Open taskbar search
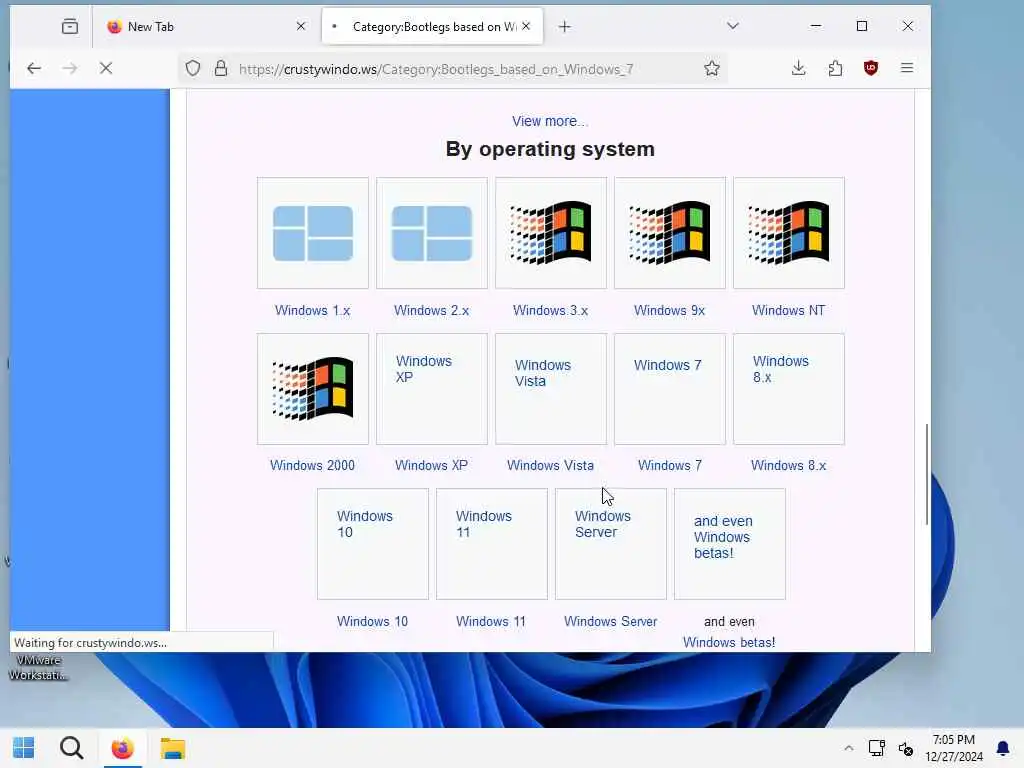 click(x=72, y=748)
